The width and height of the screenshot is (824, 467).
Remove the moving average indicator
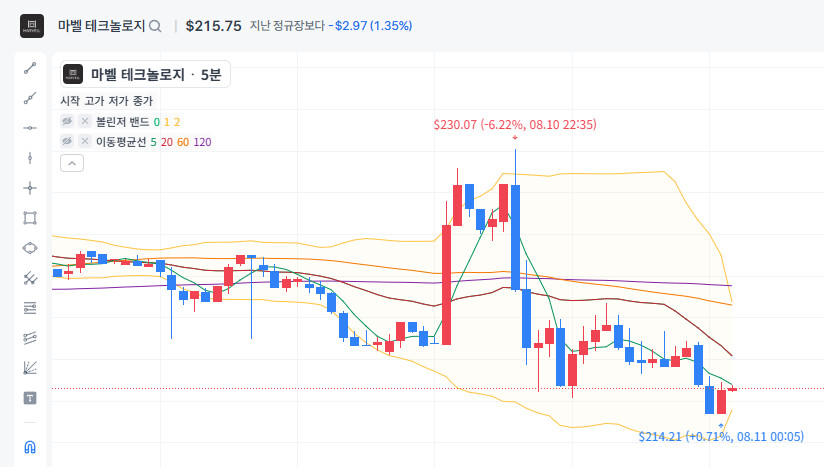click(x=85, y=141)
